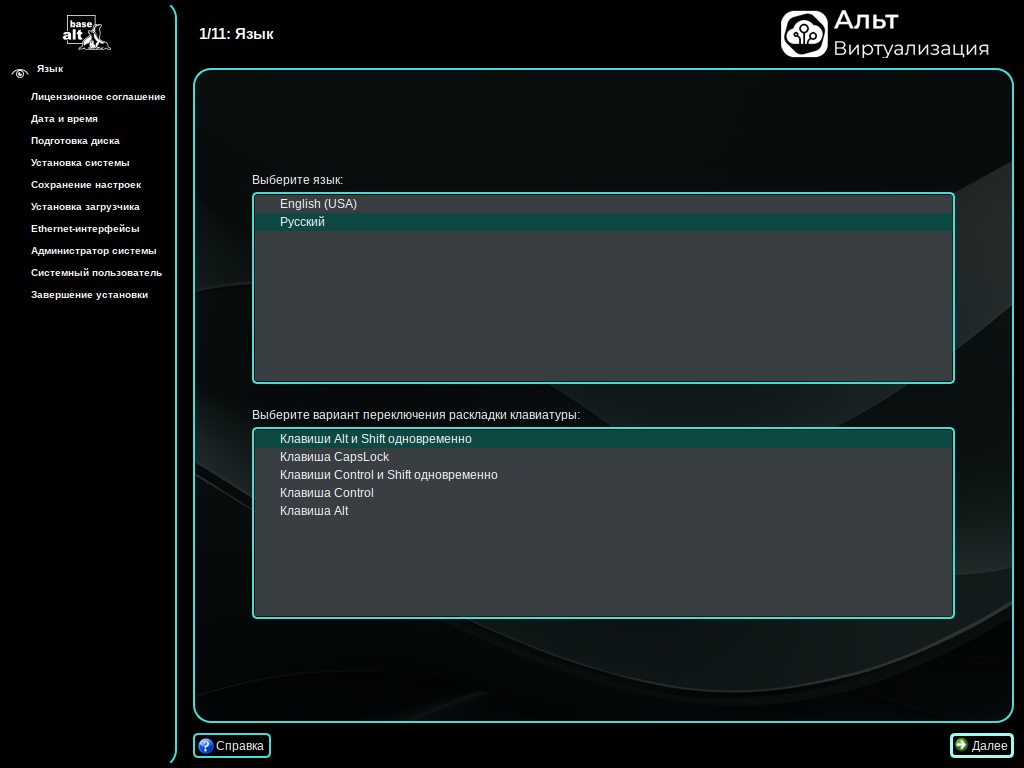
Task: Click the eye icon beside Язык
Action: (19, 72)
